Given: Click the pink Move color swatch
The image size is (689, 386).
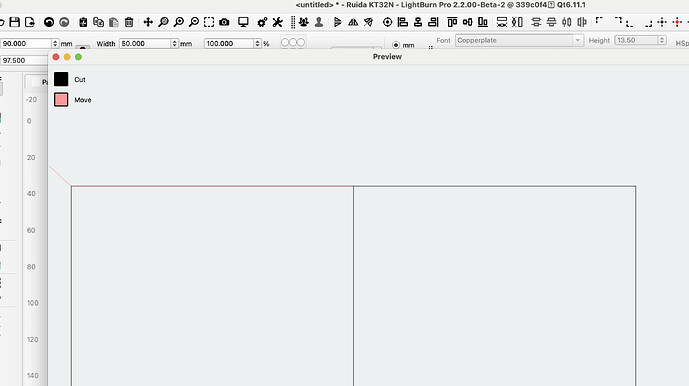Looking at the screenshot, I should [61, 99].
